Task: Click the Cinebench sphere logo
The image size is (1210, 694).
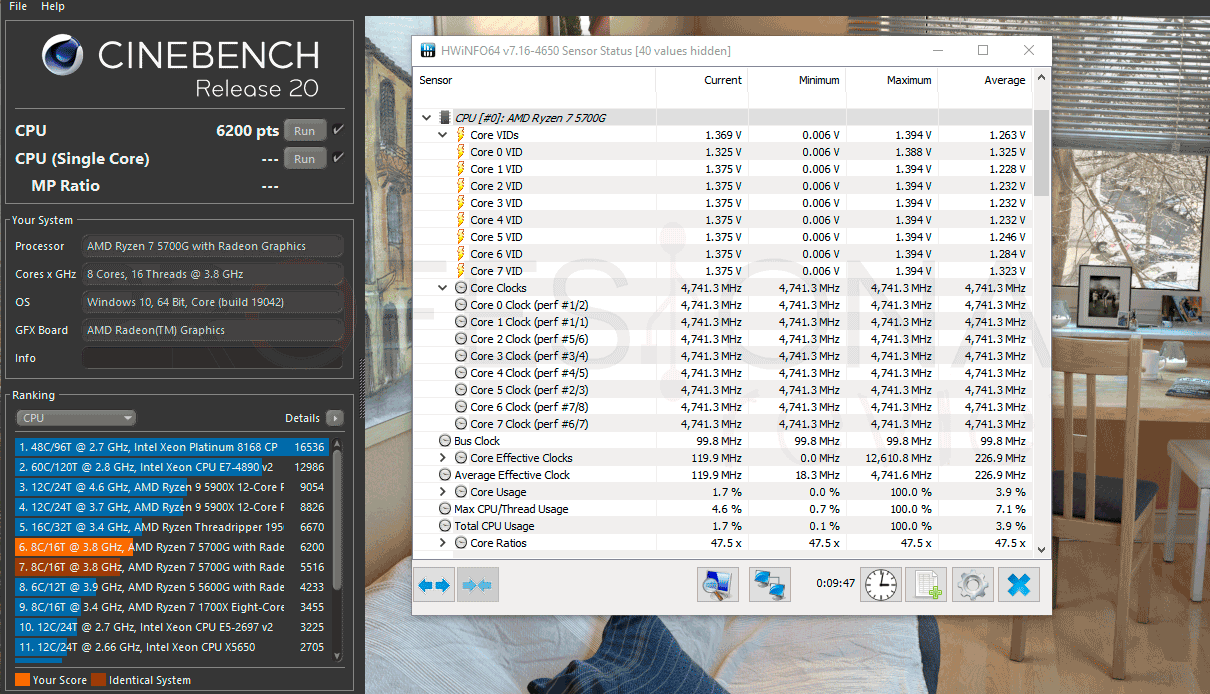Action: click(63, 55)
